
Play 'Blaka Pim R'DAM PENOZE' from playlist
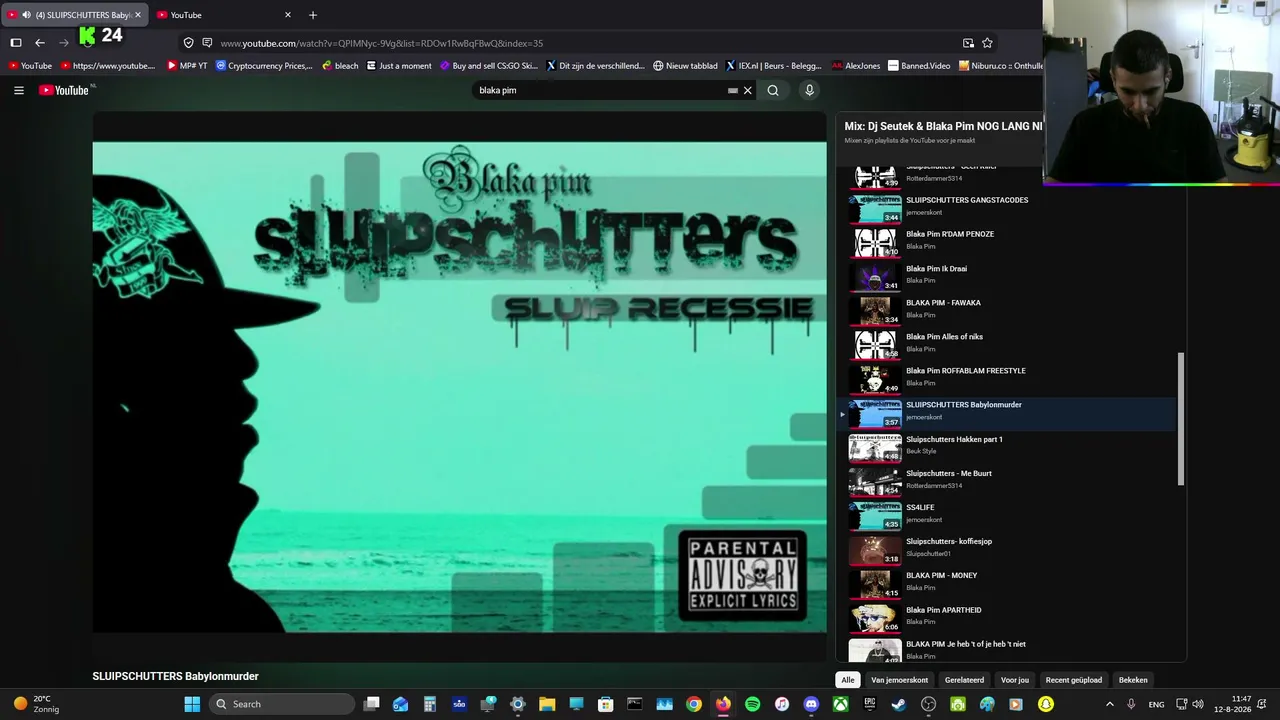tap(1008, 241)
